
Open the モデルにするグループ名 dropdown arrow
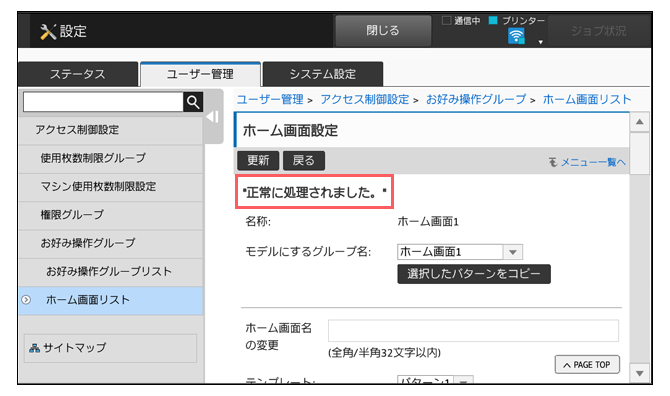coord(513,252)
